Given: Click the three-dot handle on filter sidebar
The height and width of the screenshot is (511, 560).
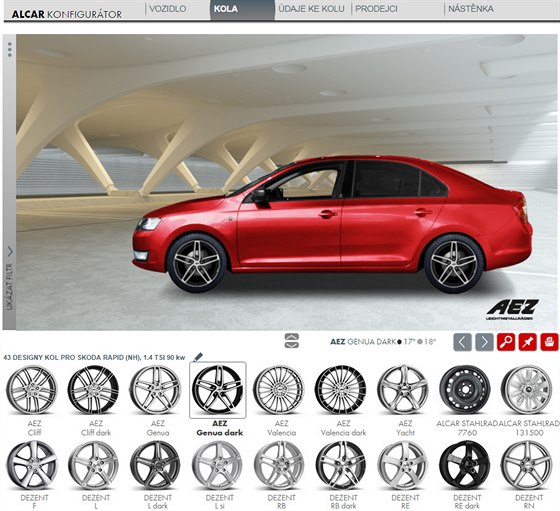Looking at the screenshot, I should [10, 49].
